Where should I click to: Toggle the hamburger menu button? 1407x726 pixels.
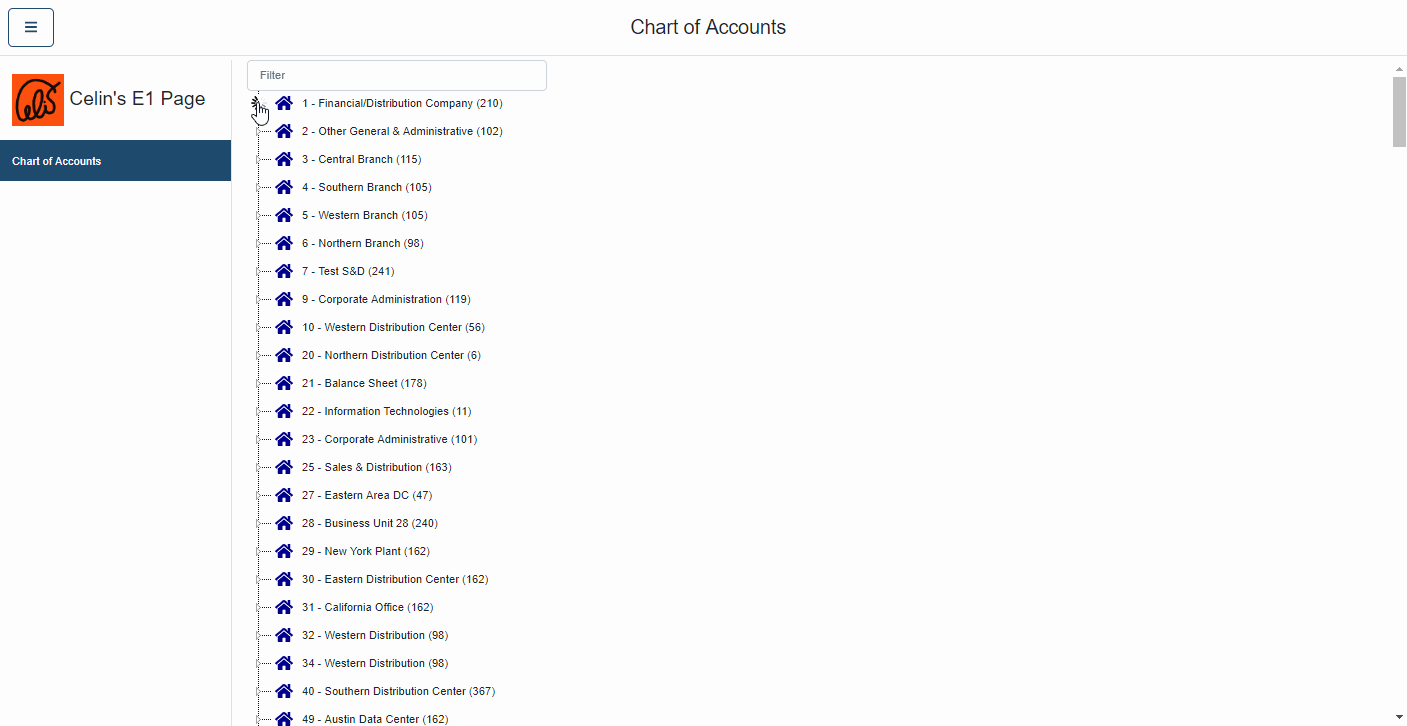point(31,27)
